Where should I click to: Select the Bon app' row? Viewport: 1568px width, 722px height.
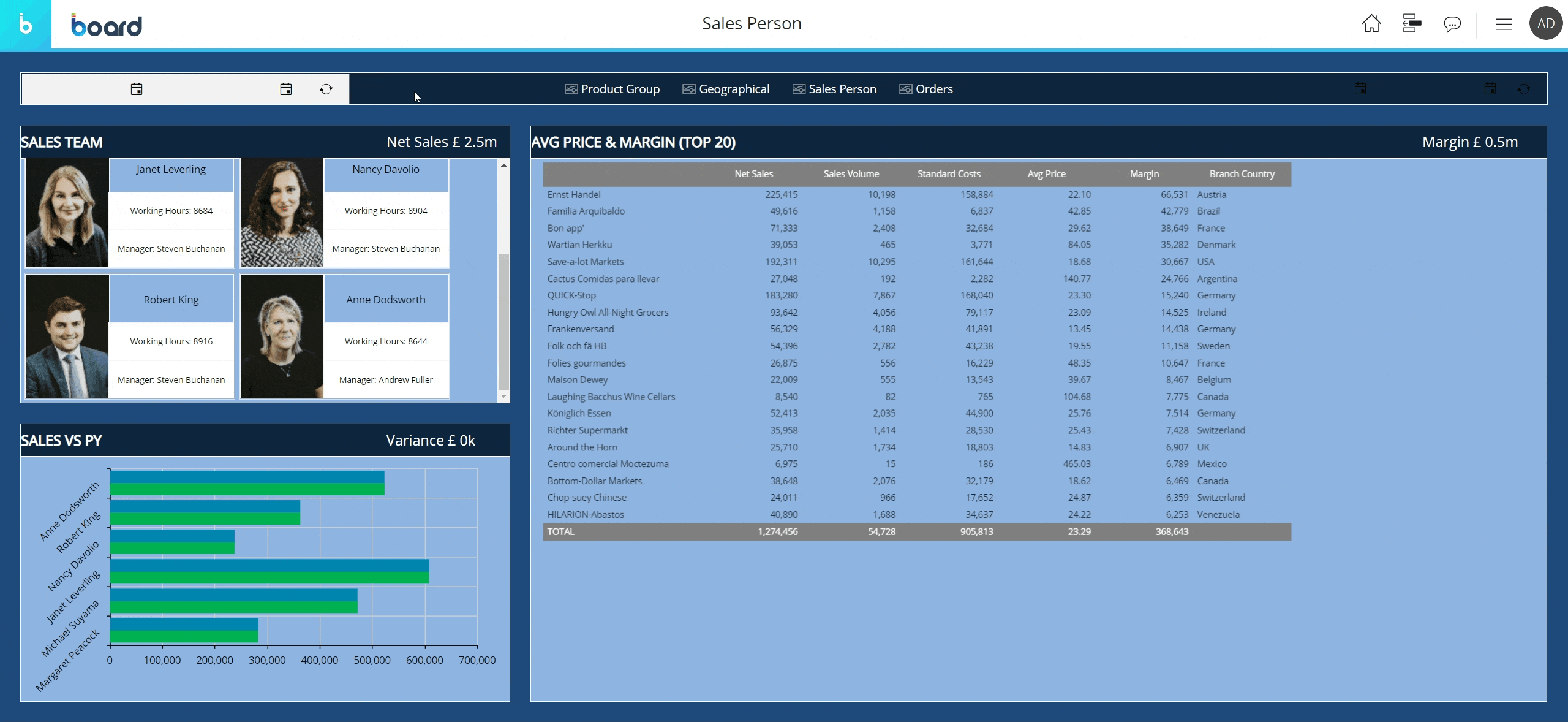coord(917,228)
